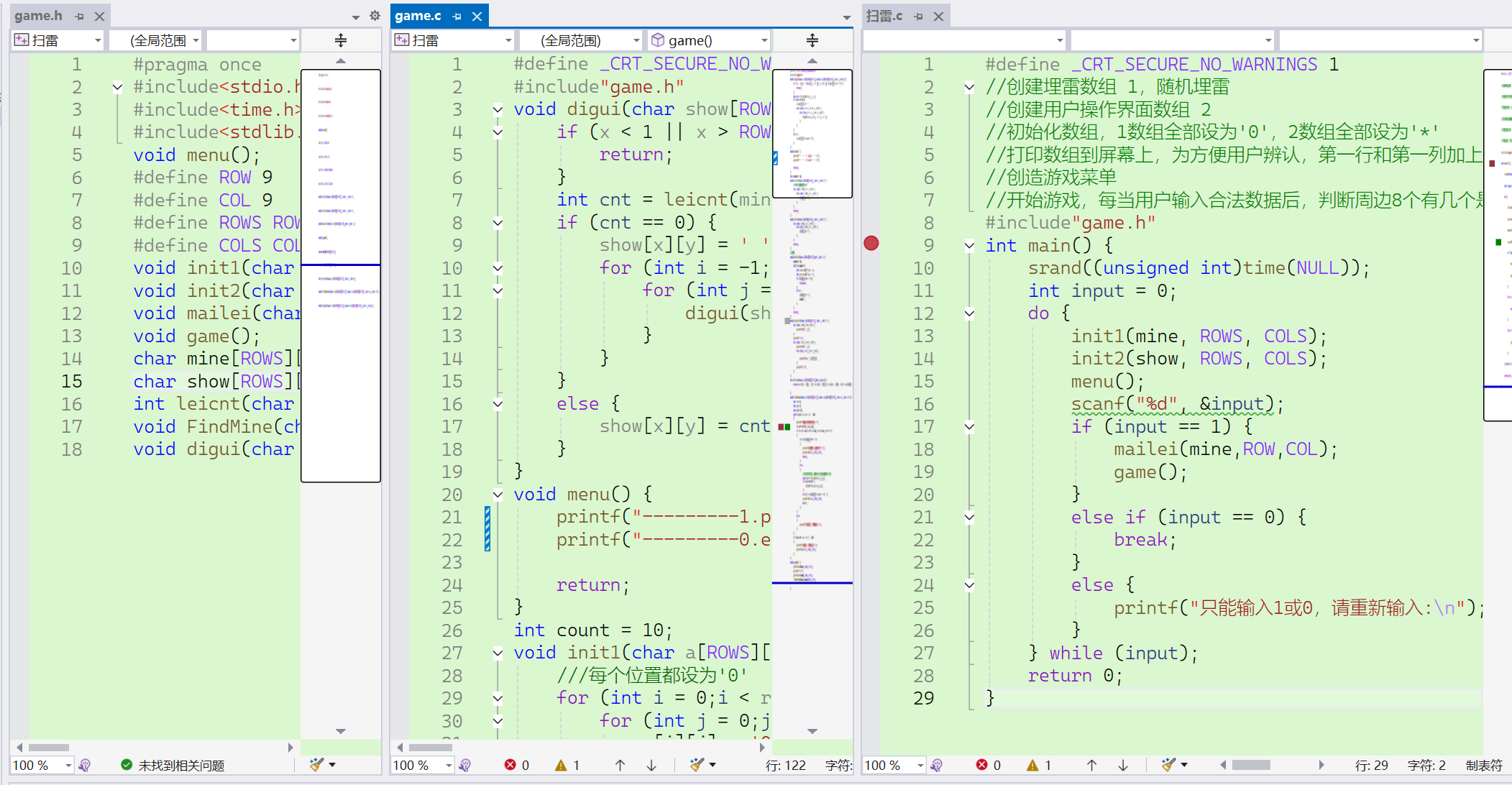This screenshot has width=1512, height=785.
Task: Open settings gear in game.h tab bar
Action: [x=375, y=16]
